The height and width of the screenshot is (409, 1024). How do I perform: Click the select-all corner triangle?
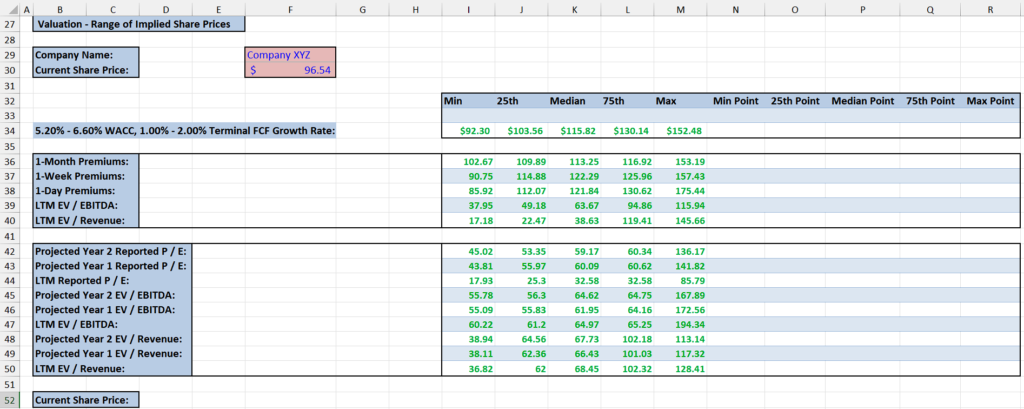point(10,9)
